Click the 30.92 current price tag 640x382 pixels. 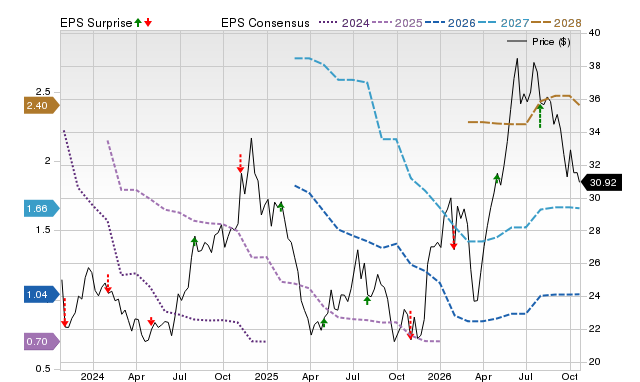click(601, 182)
